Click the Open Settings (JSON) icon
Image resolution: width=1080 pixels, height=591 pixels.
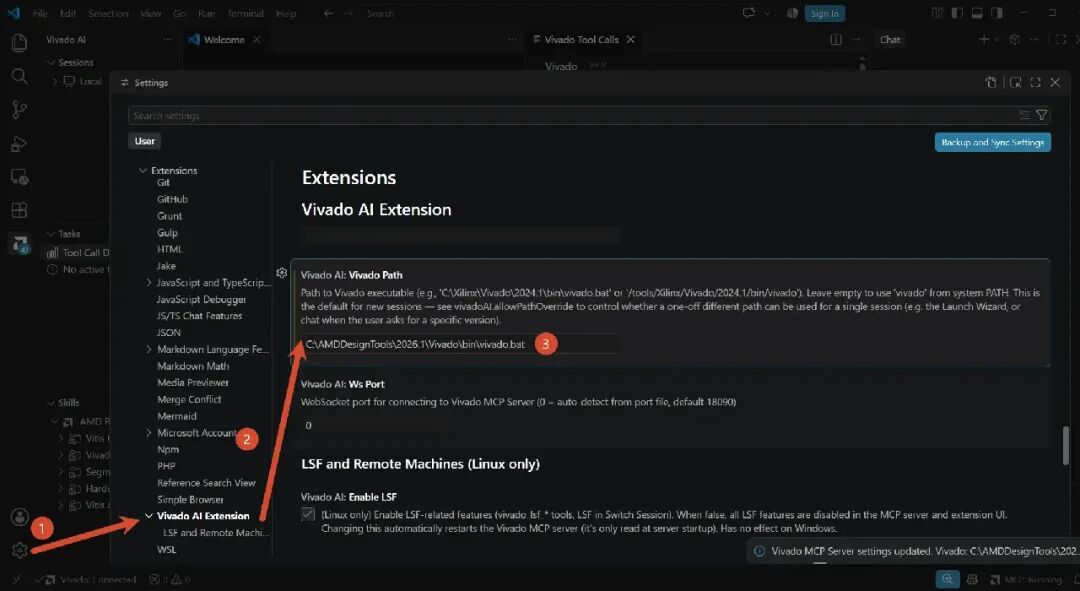(991, 83)
